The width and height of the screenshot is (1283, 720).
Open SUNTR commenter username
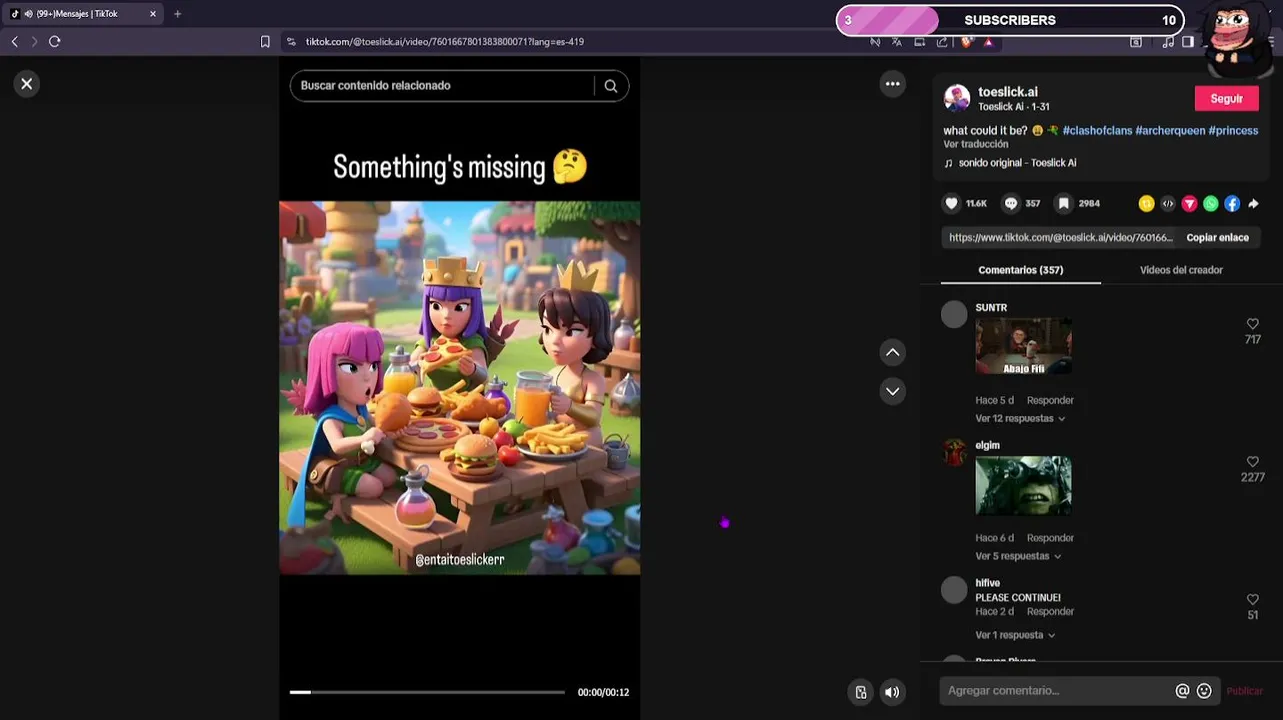(x=991, y=308)
